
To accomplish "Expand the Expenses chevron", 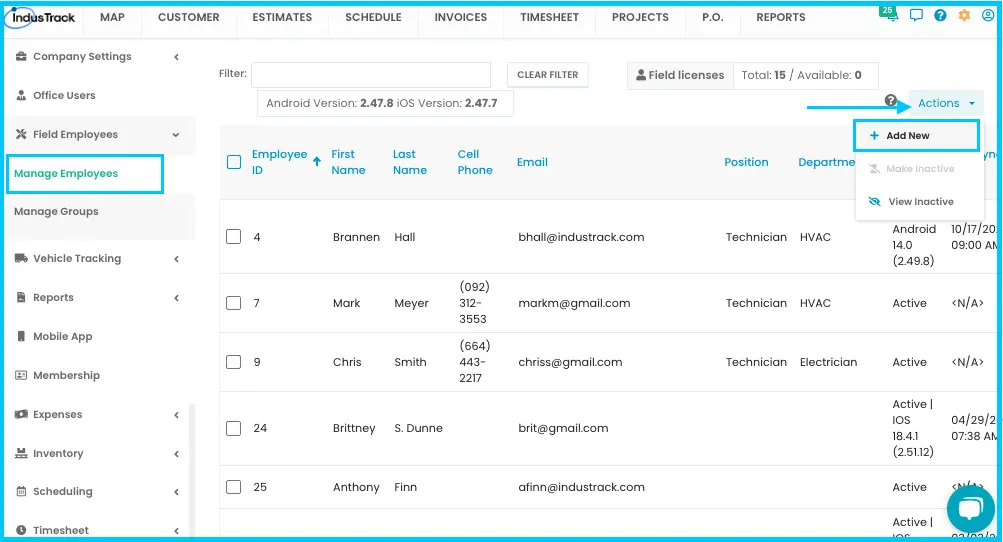I will pyautogui.click(x=177, y=415).
